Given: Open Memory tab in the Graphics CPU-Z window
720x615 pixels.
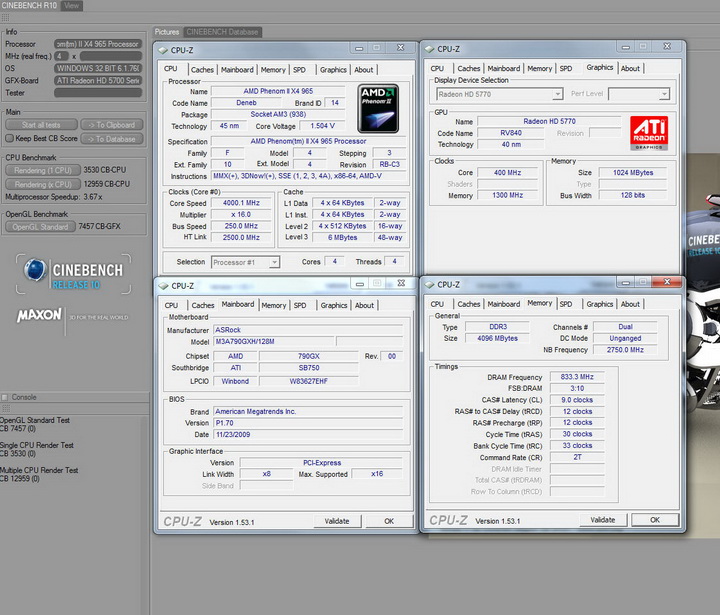Looking at the screenshot, I should tap(540, 68).
